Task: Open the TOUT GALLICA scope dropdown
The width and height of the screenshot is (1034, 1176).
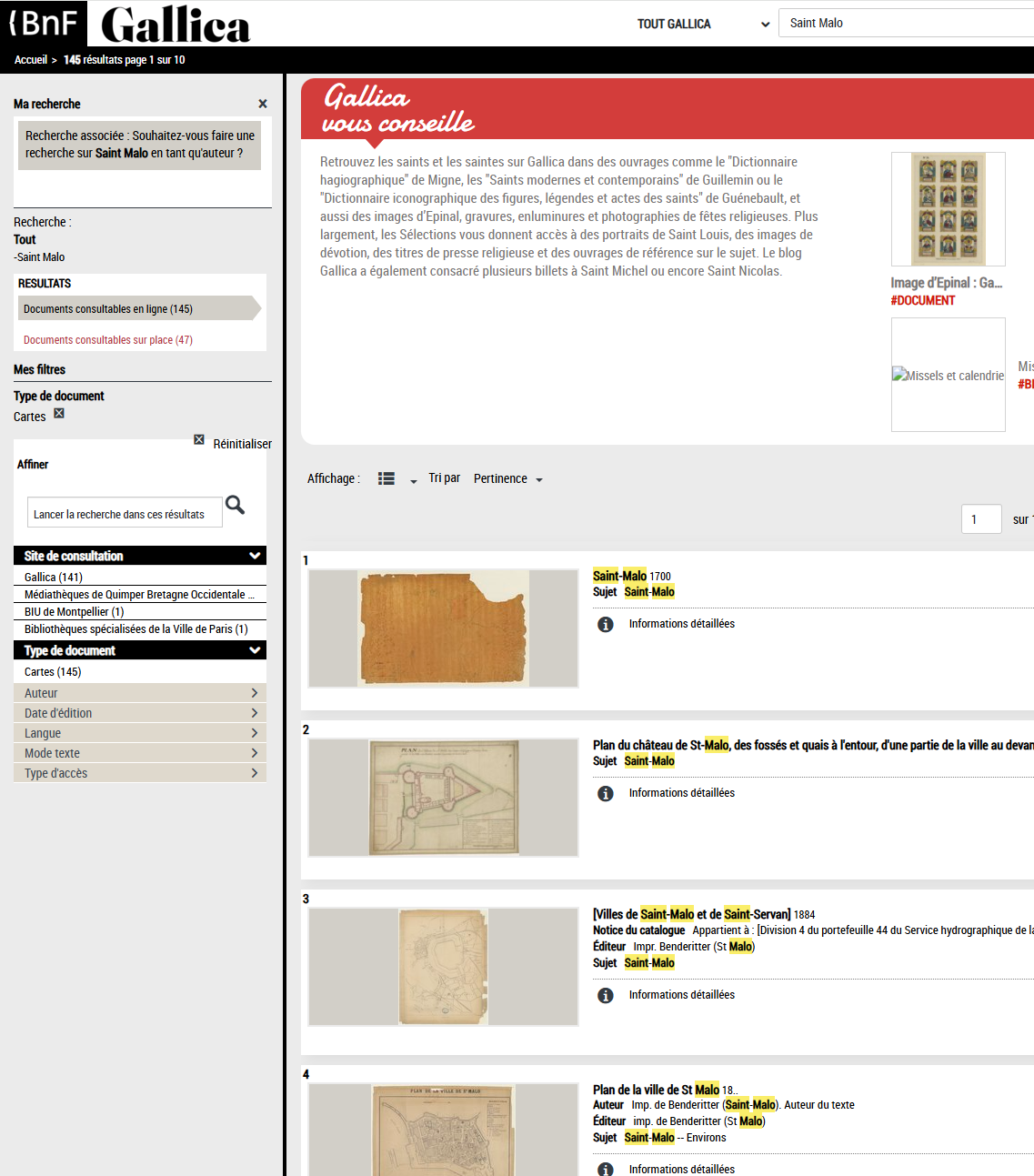Action: (703, 24)
